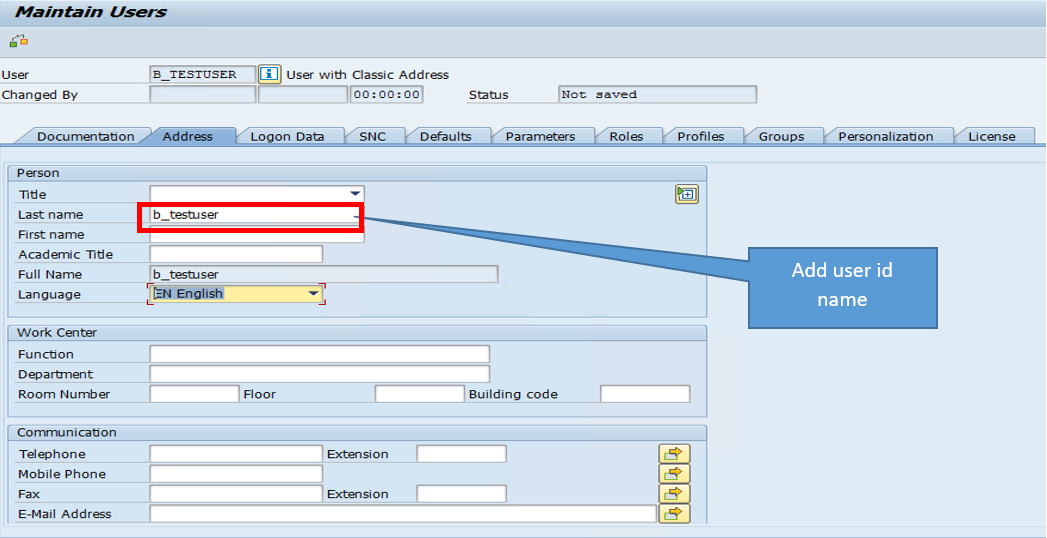Click the display/change toggle toolbar icon
Image resolution: width=1047 pixels, height=538 pixels.
19,41
